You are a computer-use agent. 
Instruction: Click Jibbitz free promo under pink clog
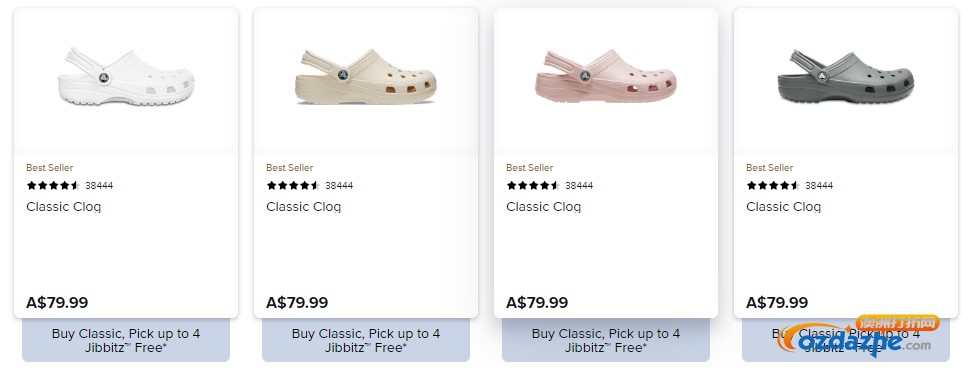click(606, 340)
